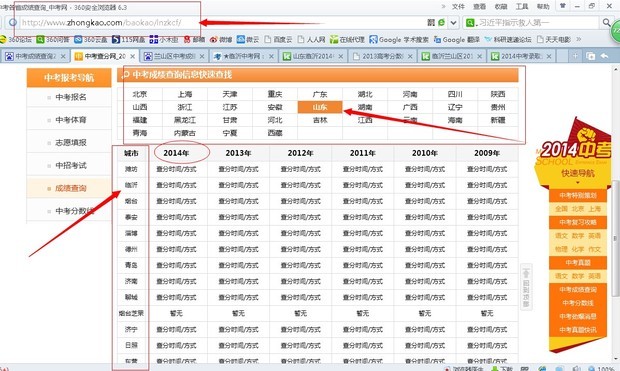This screenshot has height=371, width=620.
Task: Open the 百度云 bookmark
Action: pos(278,40)
